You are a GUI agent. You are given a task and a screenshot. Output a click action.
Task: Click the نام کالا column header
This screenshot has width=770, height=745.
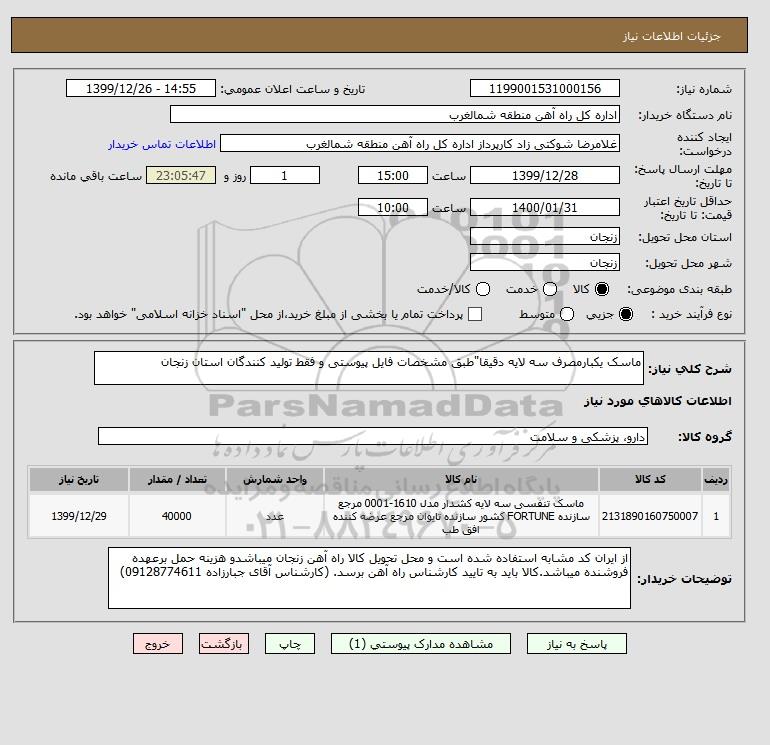coord(461,479)
